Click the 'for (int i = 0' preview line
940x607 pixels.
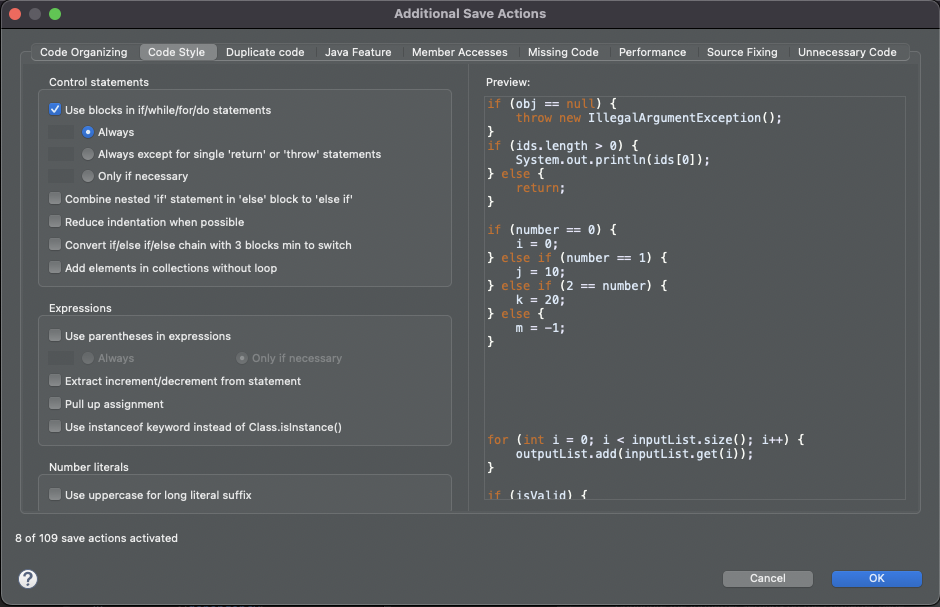[646, 440]
